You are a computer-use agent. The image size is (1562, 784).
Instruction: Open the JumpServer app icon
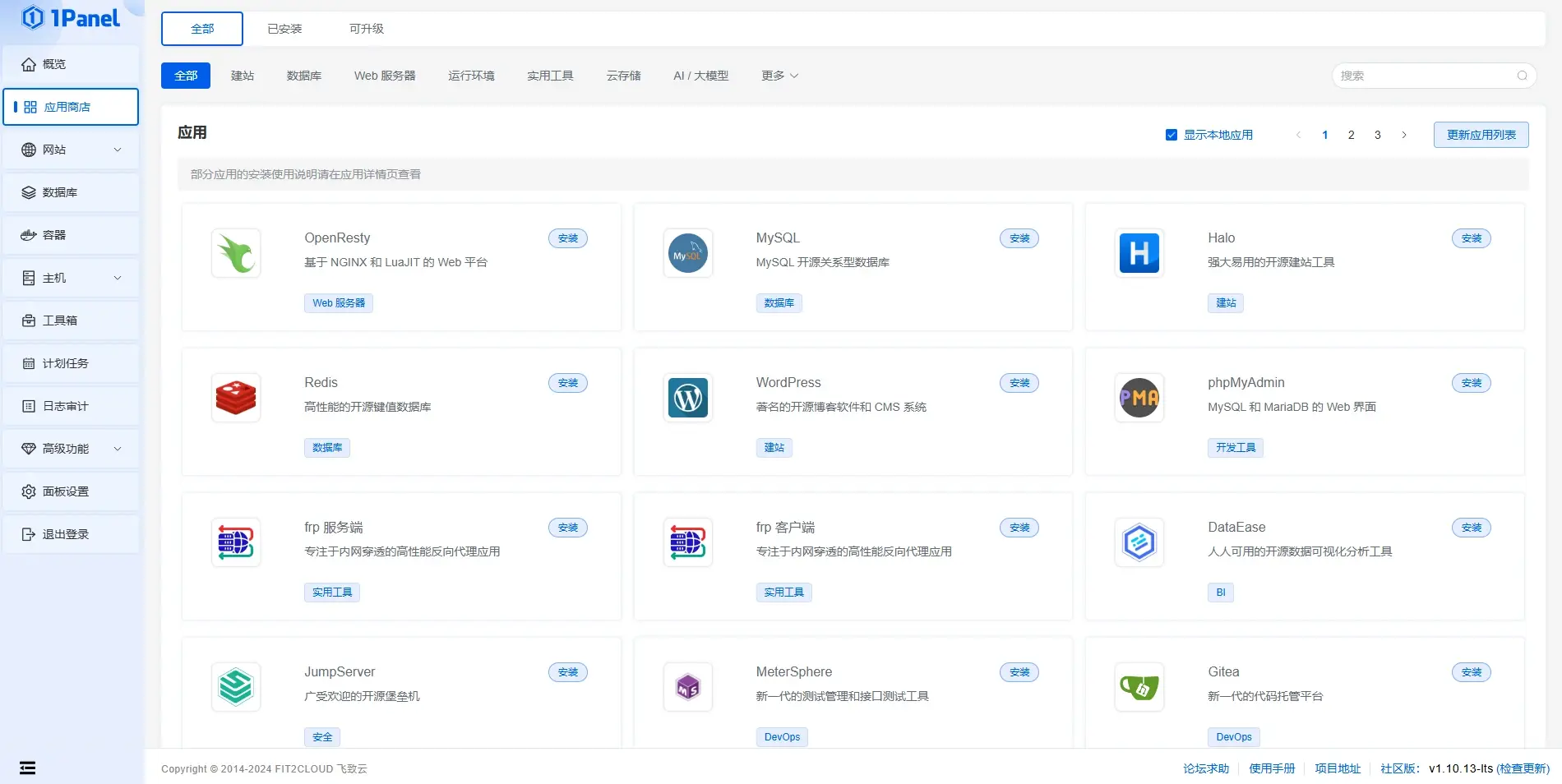[x=236, y=687]
